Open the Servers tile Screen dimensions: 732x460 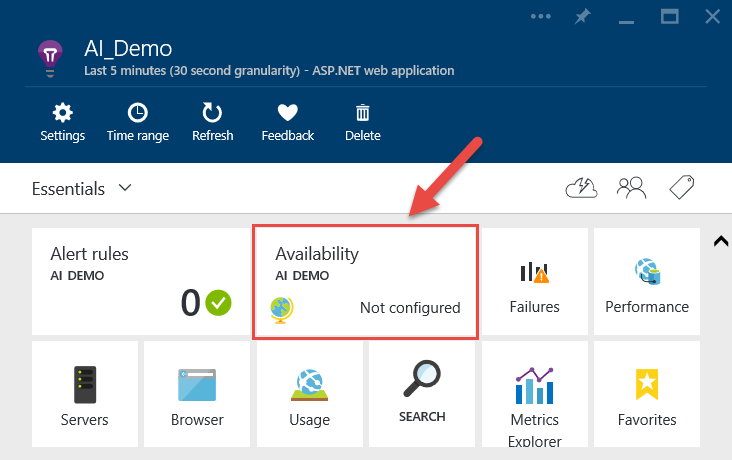[84, 394]
